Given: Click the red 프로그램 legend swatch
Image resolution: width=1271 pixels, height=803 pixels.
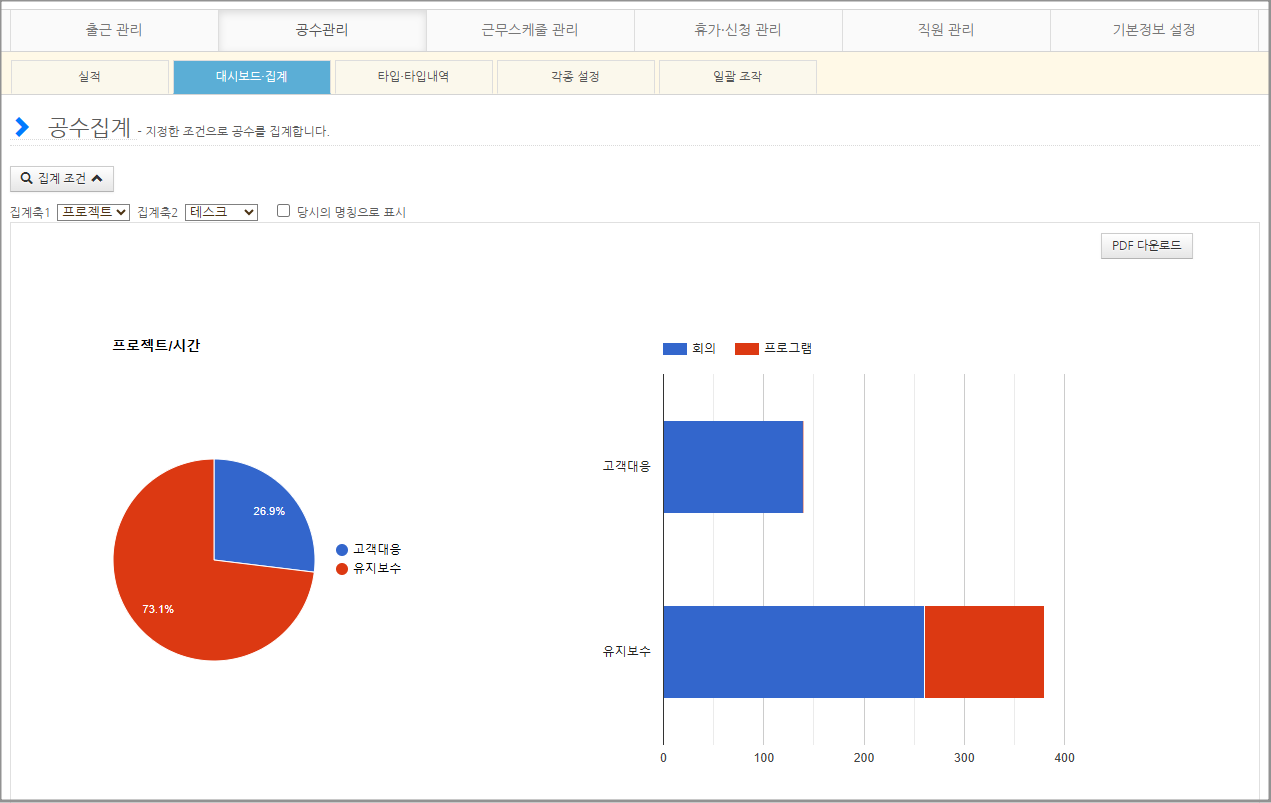Looking at the screenshot, I should click(x=747, y=349).
